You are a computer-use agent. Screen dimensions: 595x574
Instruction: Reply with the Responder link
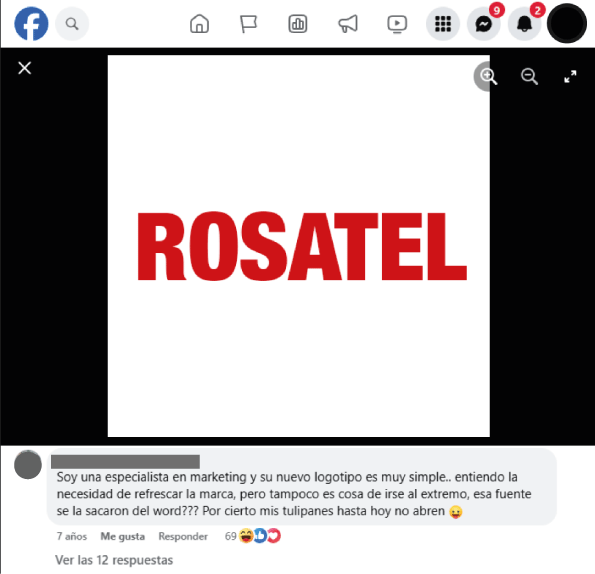[183, 536]
